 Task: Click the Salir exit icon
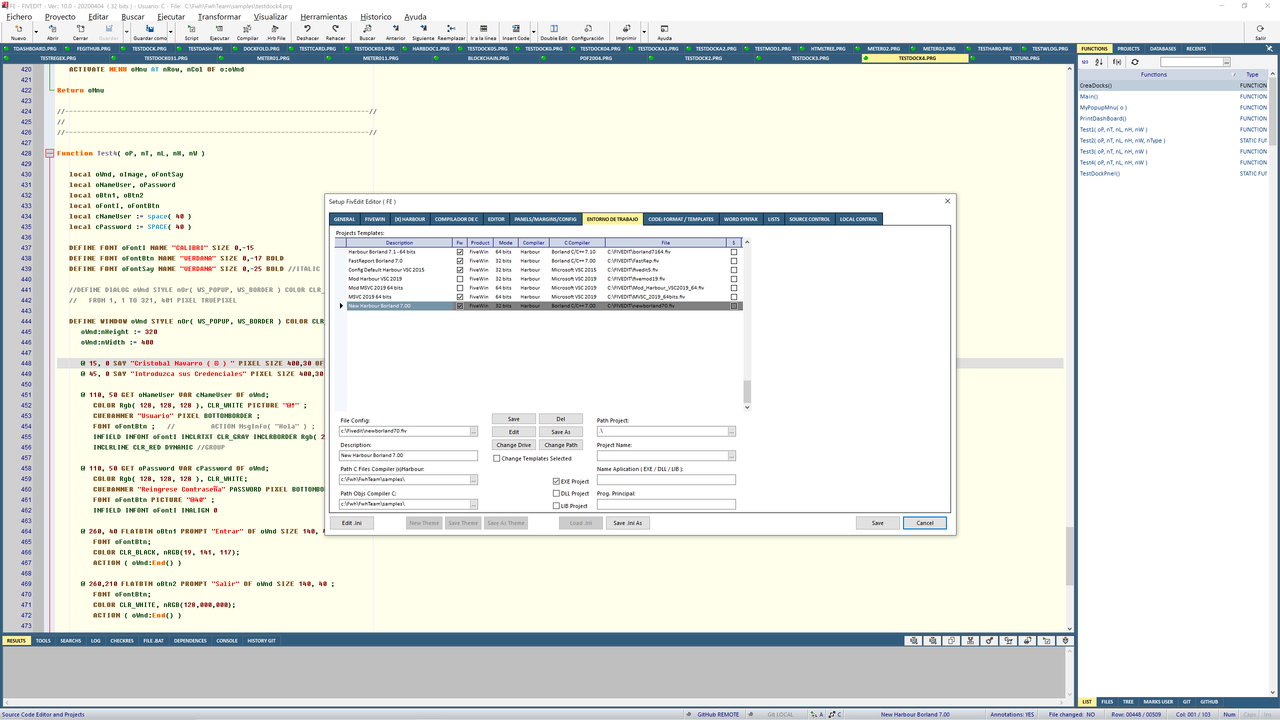pyautogui.click(x=1261, y=31)
